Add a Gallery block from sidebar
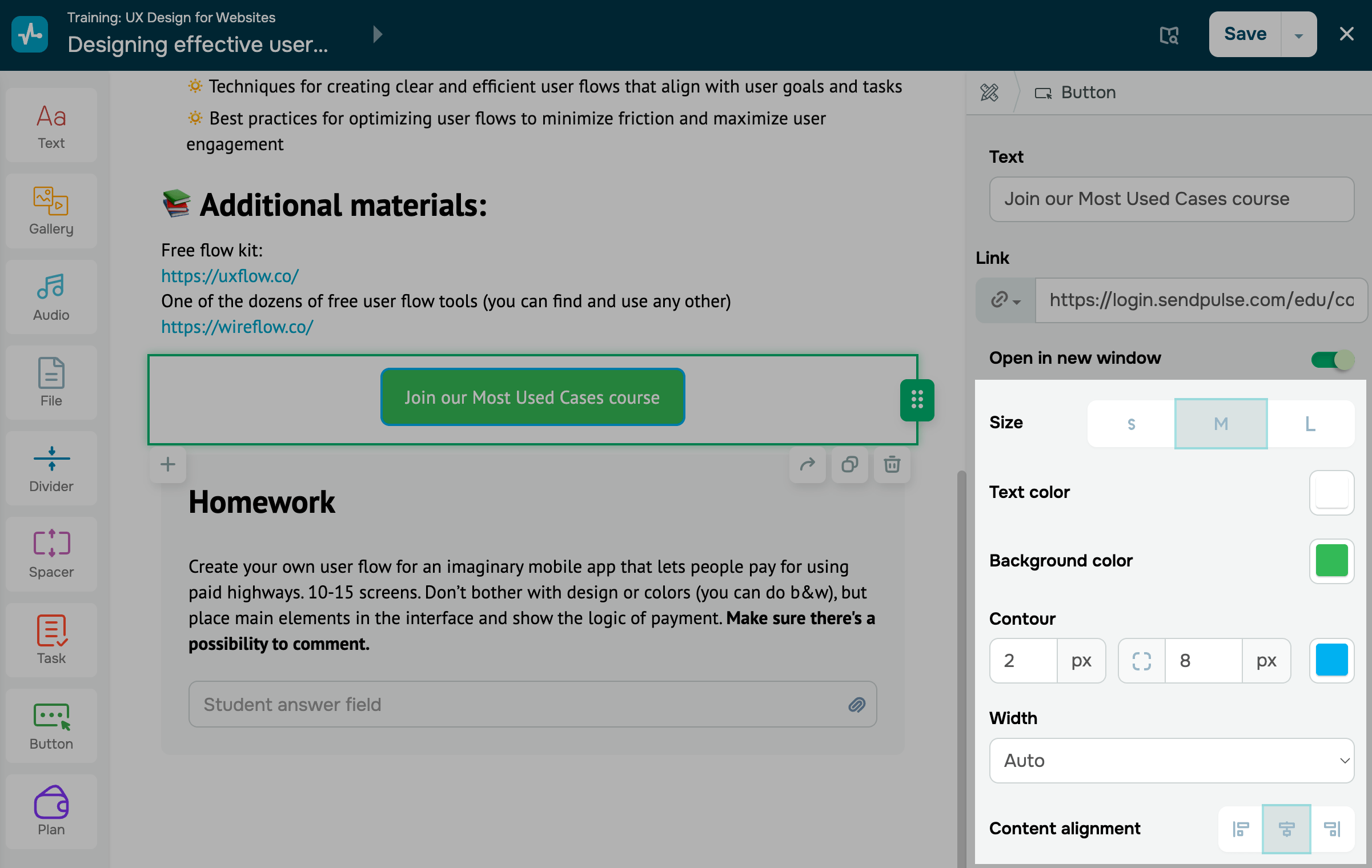The width and height of the screenshot is (1372, 868). [x=51, y=211]
